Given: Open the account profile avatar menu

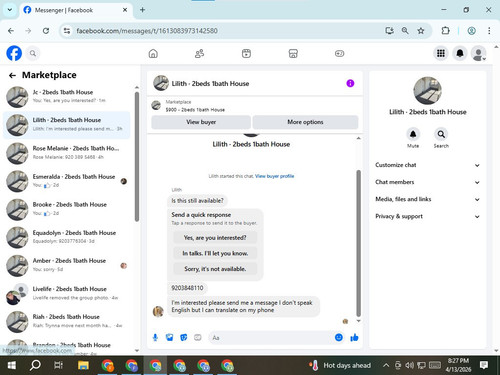Looking at the screenshot, I should pos(479,53).
